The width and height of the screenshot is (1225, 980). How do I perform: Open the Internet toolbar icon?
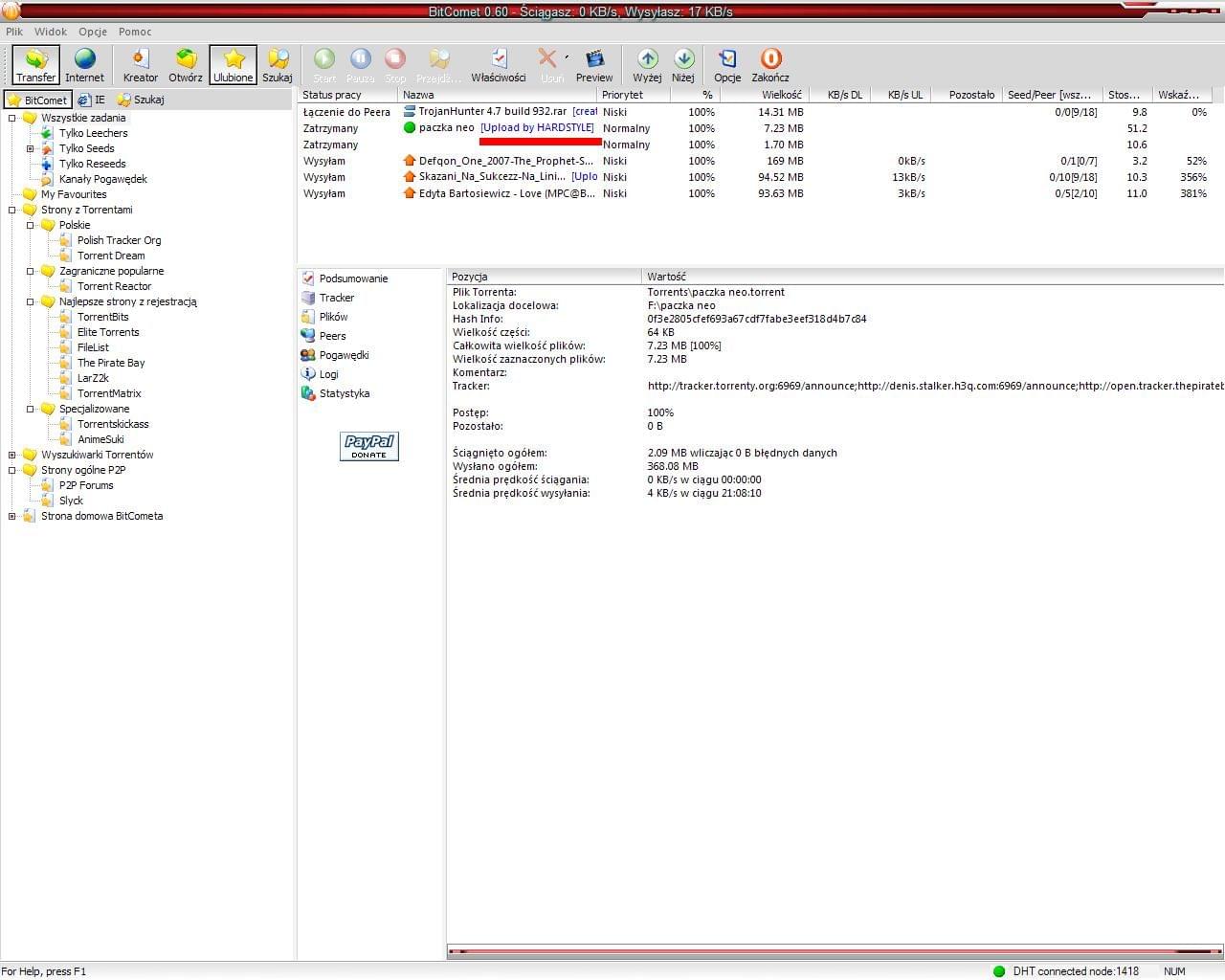pyautogui.click(x=84, y=65)
